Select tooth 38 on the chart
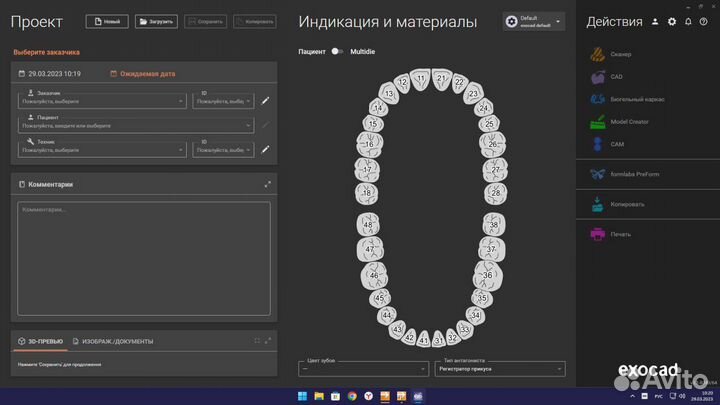The width and height of the screenshot is (720, 405). coord(494,225)
